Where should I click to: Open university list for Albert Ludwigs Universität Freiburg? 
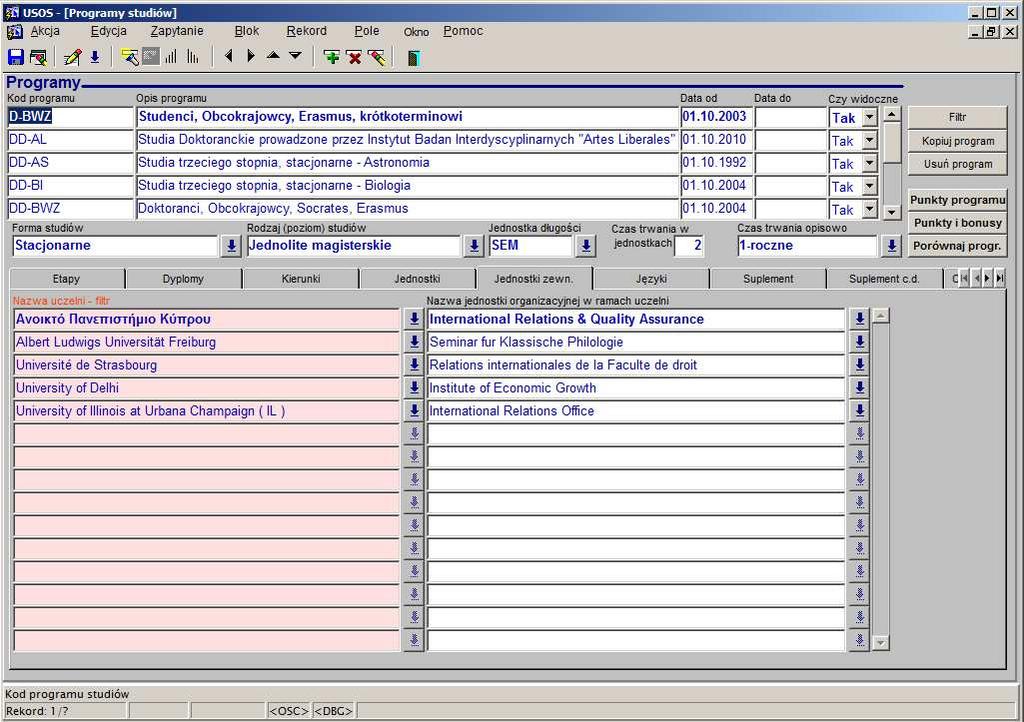(x=414, y=342)
